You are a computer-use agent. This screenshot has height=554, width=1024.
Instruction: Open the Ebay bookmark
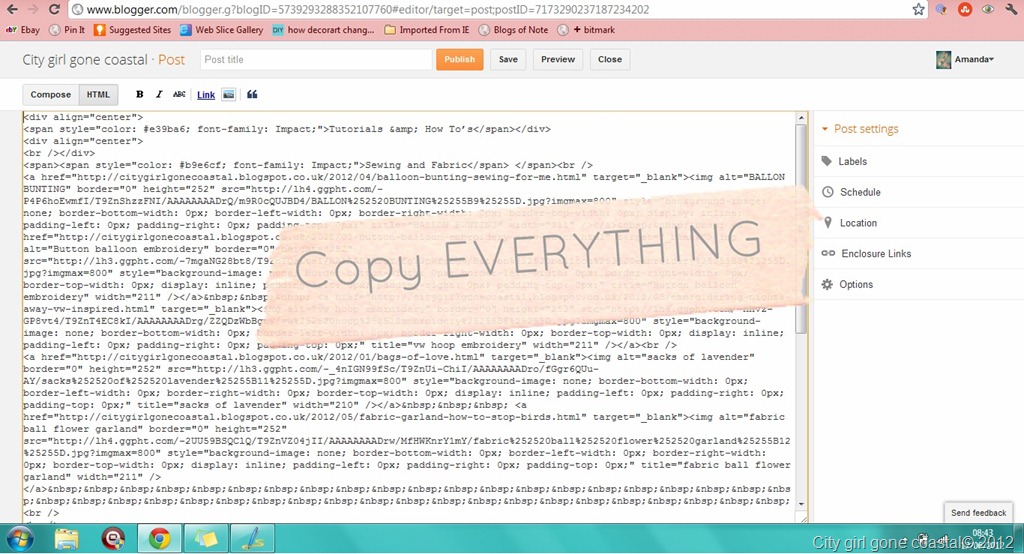(x=23, y=29)
